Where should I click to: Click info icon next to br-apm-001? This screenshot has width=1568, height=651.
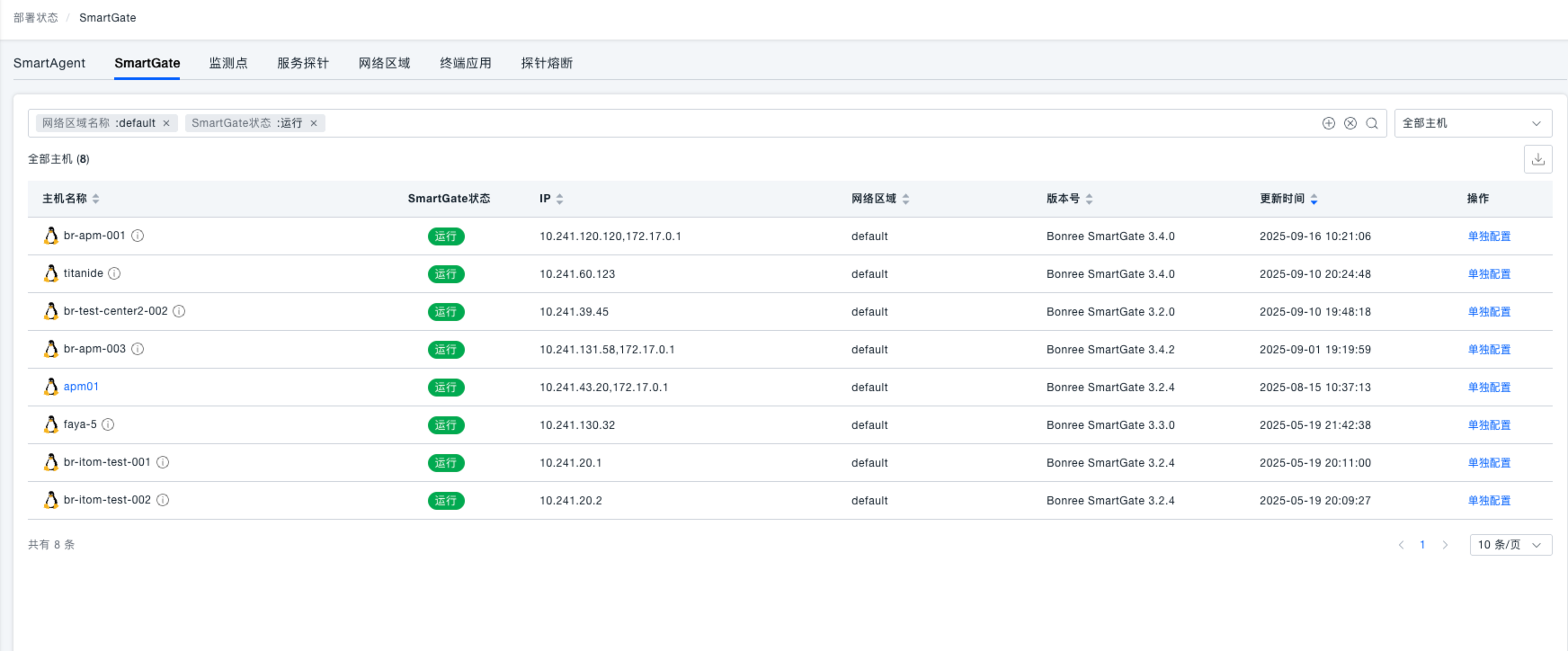point(138,236)
